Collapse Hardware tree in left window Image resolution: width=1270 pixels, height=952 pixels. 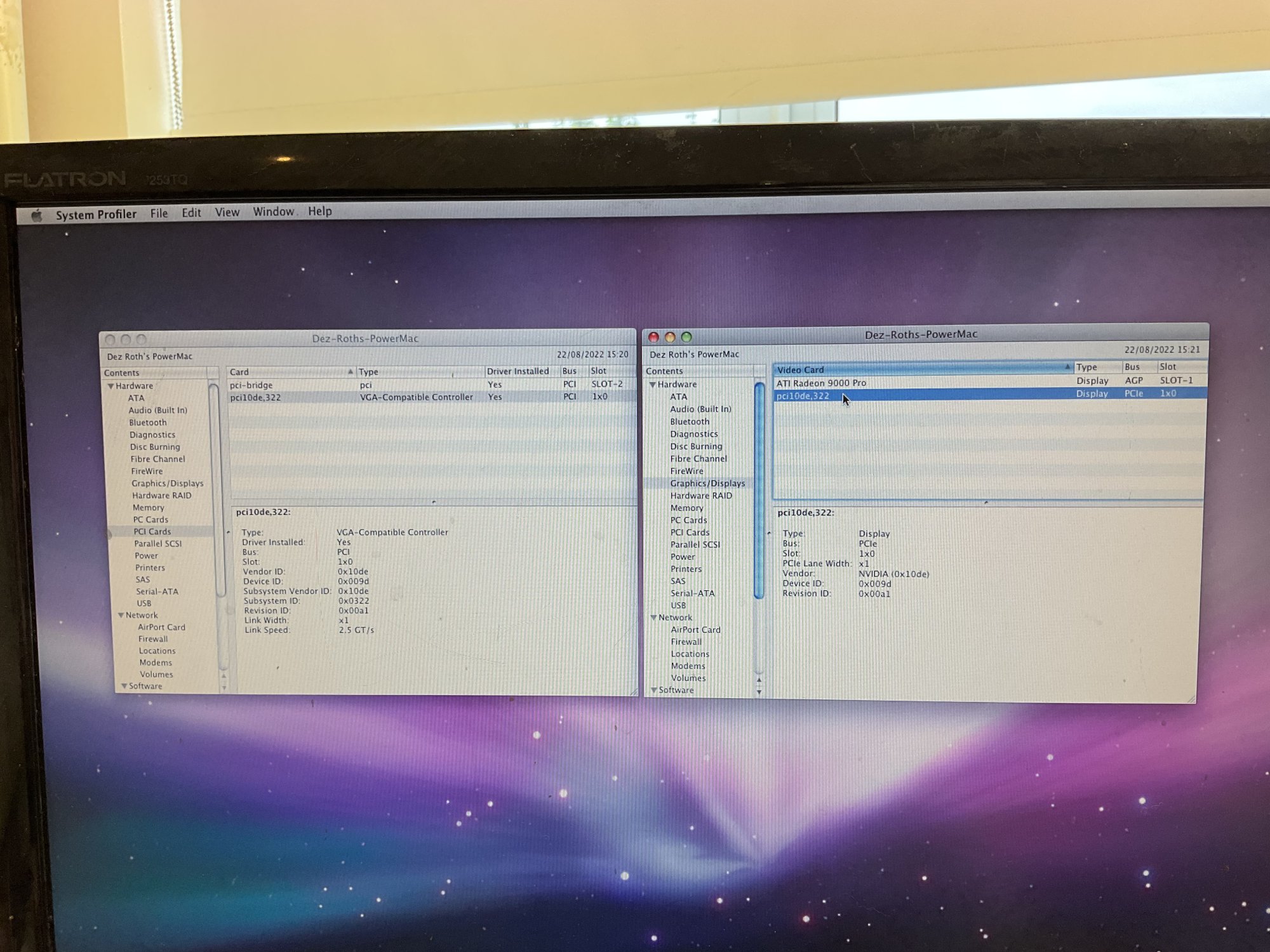coord(111,386)
